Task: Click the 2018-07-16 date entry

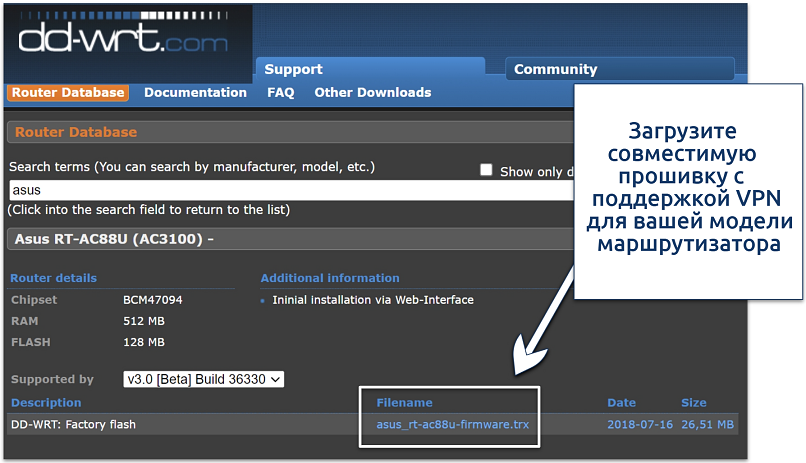Action: pyautogui.click(x=638, y=424)
